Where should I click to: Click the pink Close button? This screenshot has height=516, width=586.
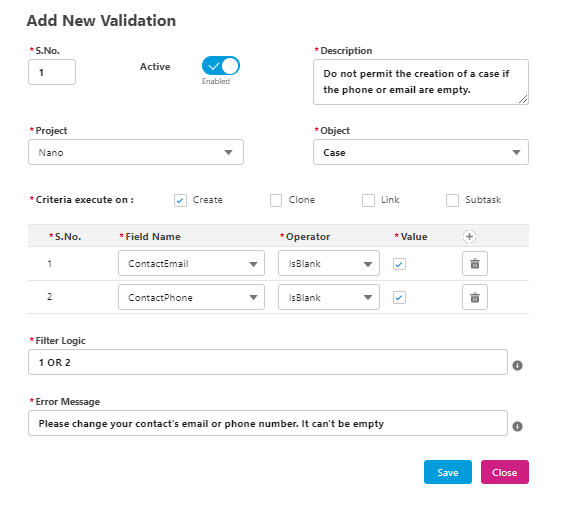coord(505,472)
